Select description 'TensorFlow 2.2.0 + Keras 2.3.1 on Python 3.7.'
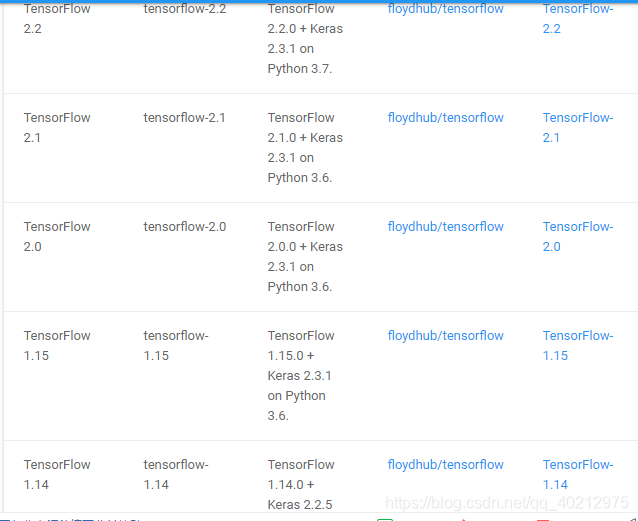Viewport: 638px width, 521px height. [x=305, y=39]
